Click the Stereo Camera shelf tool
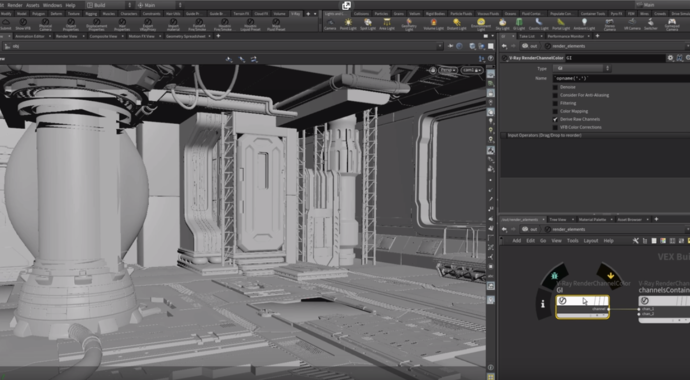Image resolution: width=690 pixels, height=380 pixels. point(609,24)
